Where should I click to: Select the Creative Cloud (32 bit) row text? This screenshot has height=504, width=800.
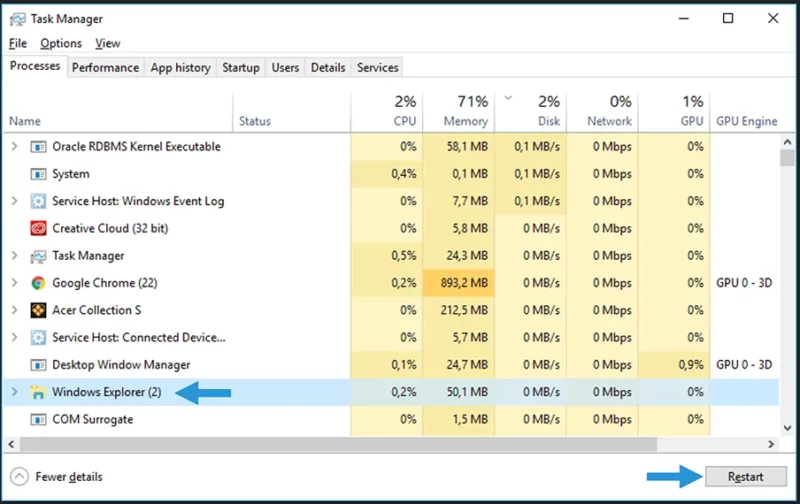[110, 229]
